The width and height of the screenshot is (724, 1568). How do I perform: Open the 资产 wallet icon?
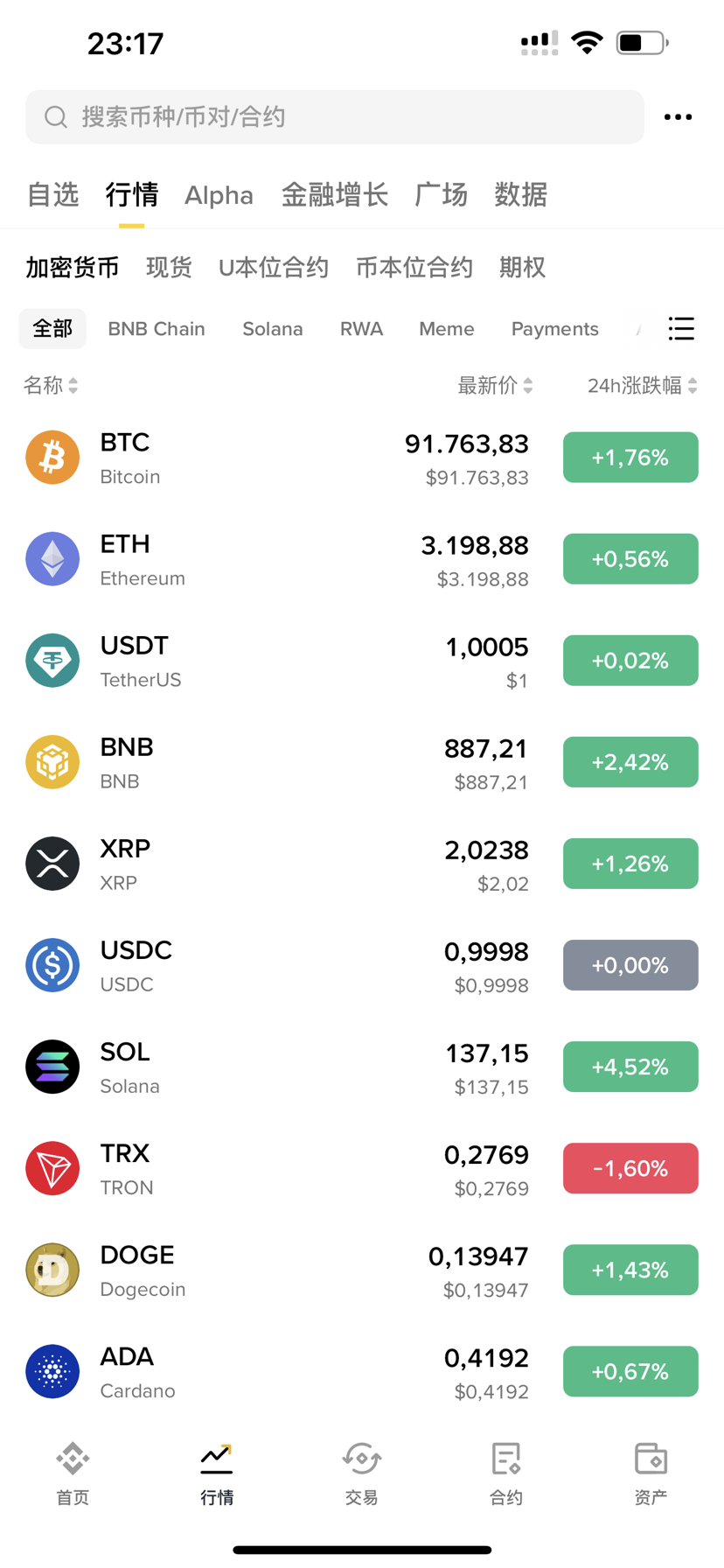[651, 1473]
